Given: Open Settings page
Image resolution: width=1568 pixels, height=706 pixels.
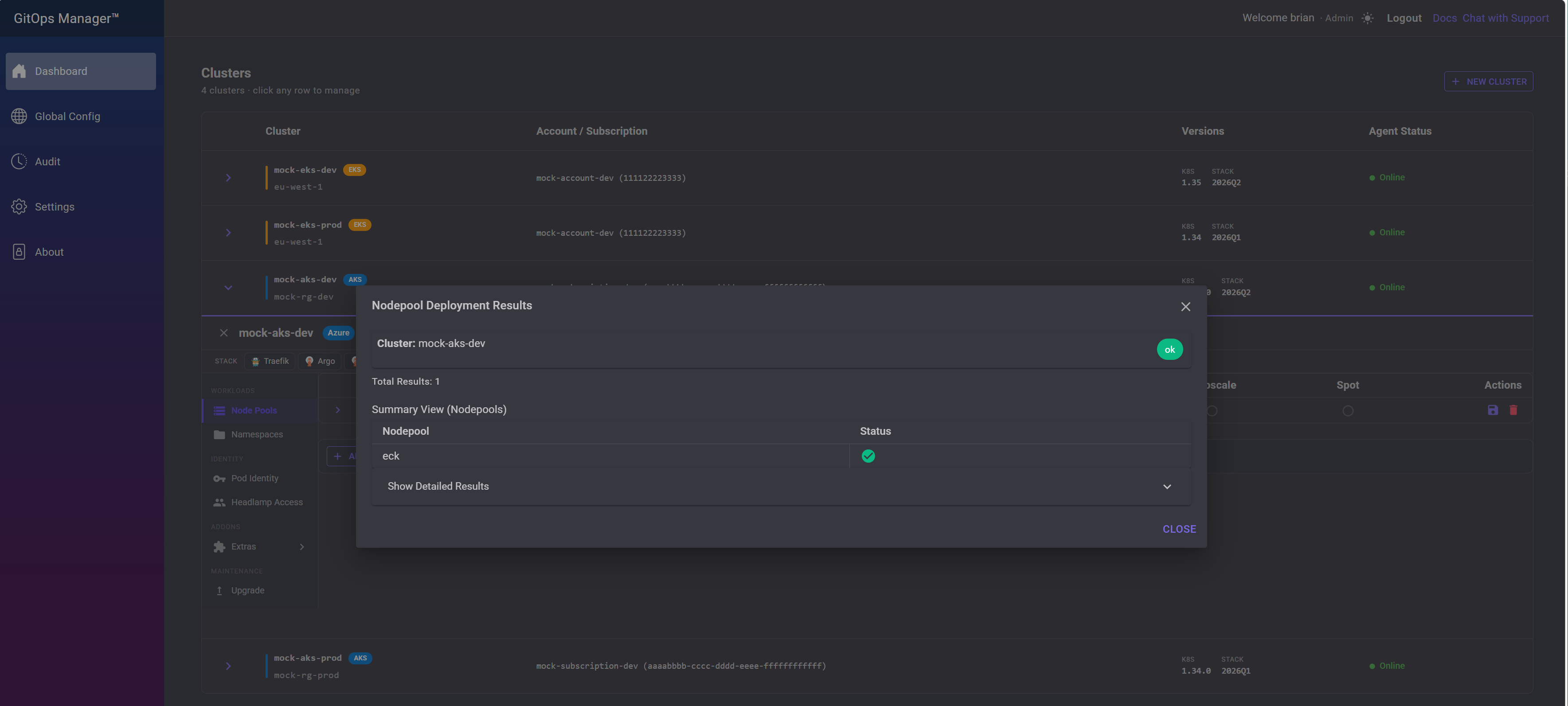Looking at the screenshot, I should (80, 207).
